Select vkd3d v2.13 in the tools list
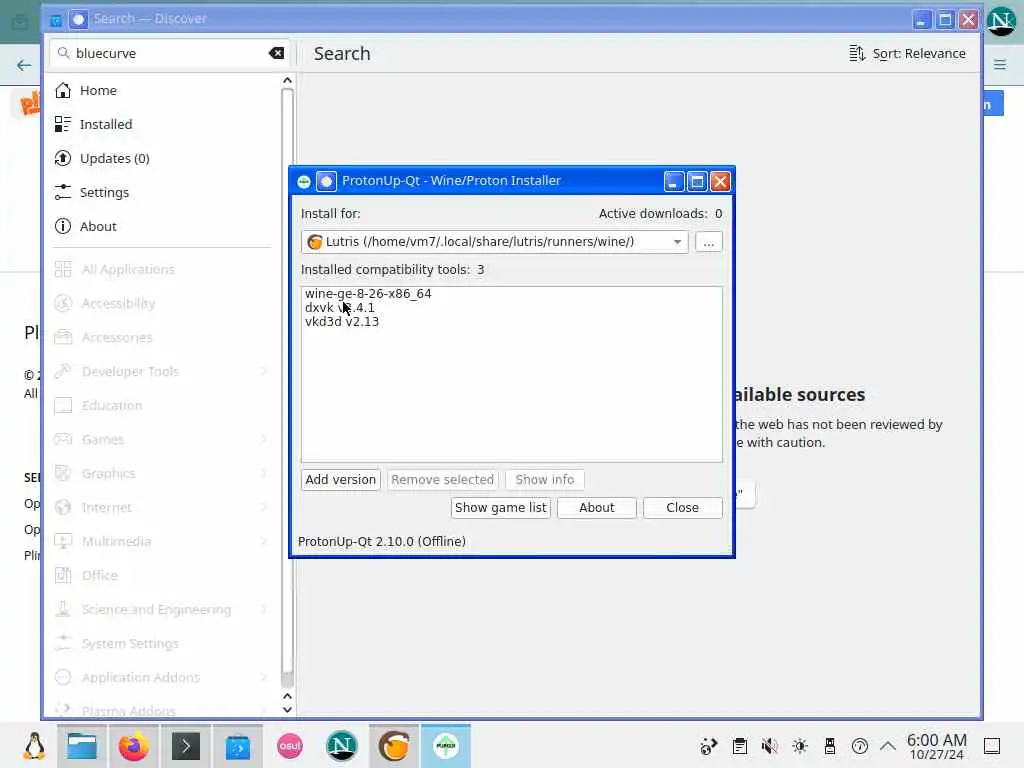The height and width of the screenshot is (768, 1024). [x=342, y=321]
